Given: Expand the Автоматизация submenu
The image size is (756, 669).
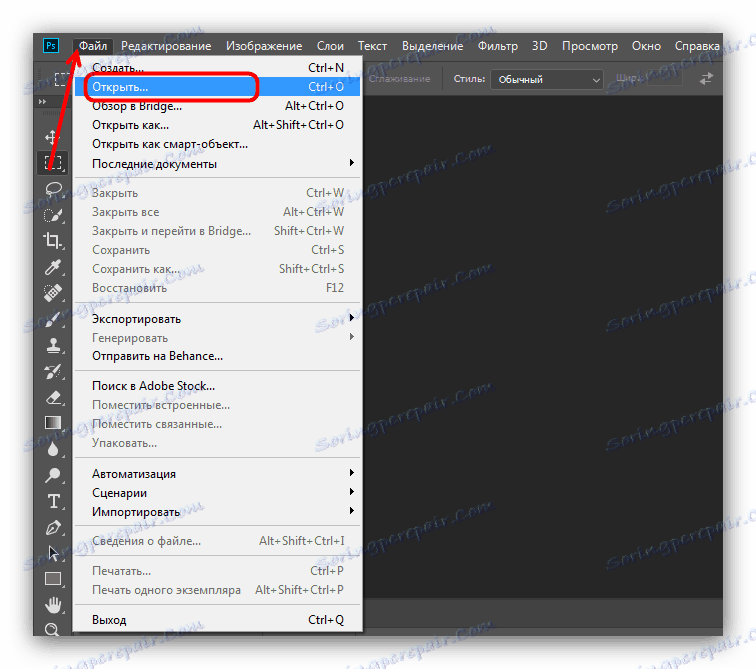Looking at the screenshot, I should (x=218, y=474).
